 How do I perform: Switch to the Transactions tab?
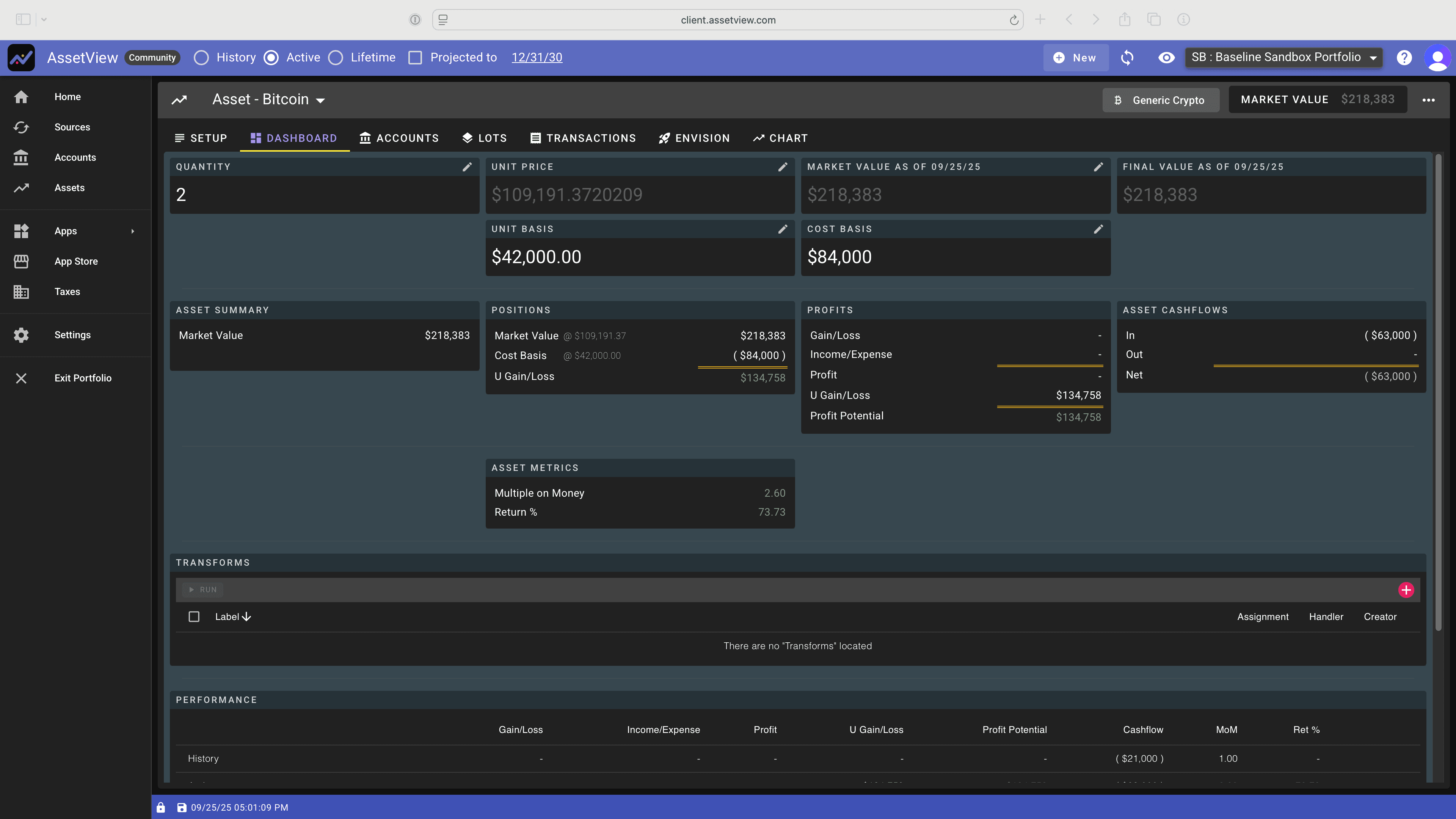(x=583, y=138)
